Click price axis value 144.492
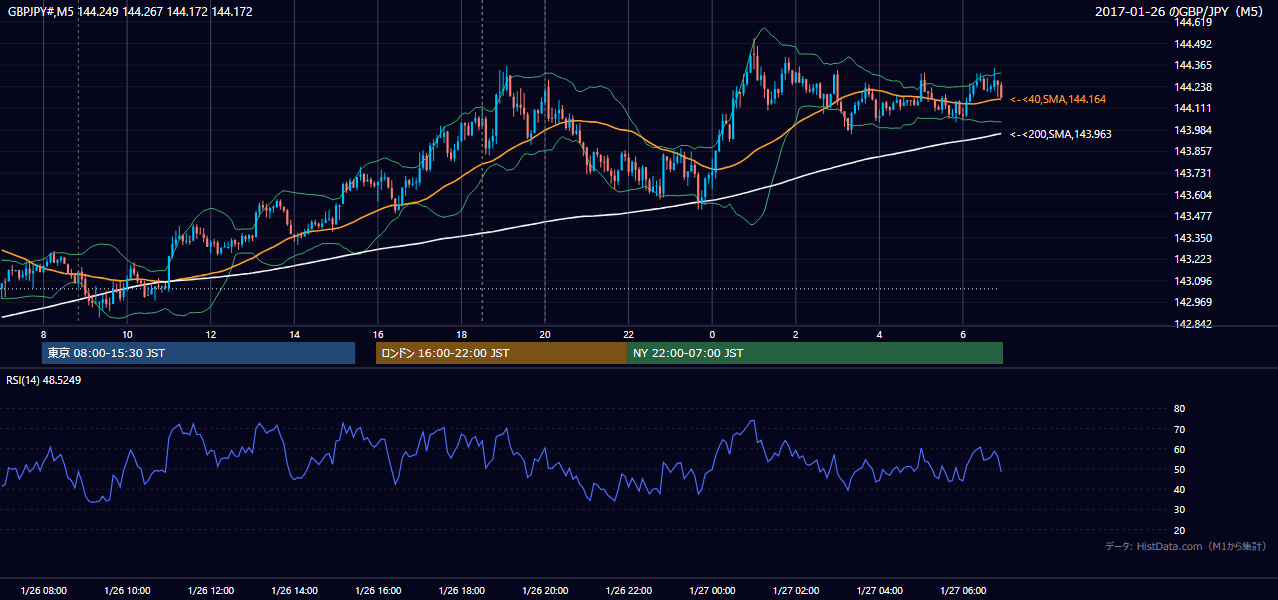 click(x=1193, y=44)
